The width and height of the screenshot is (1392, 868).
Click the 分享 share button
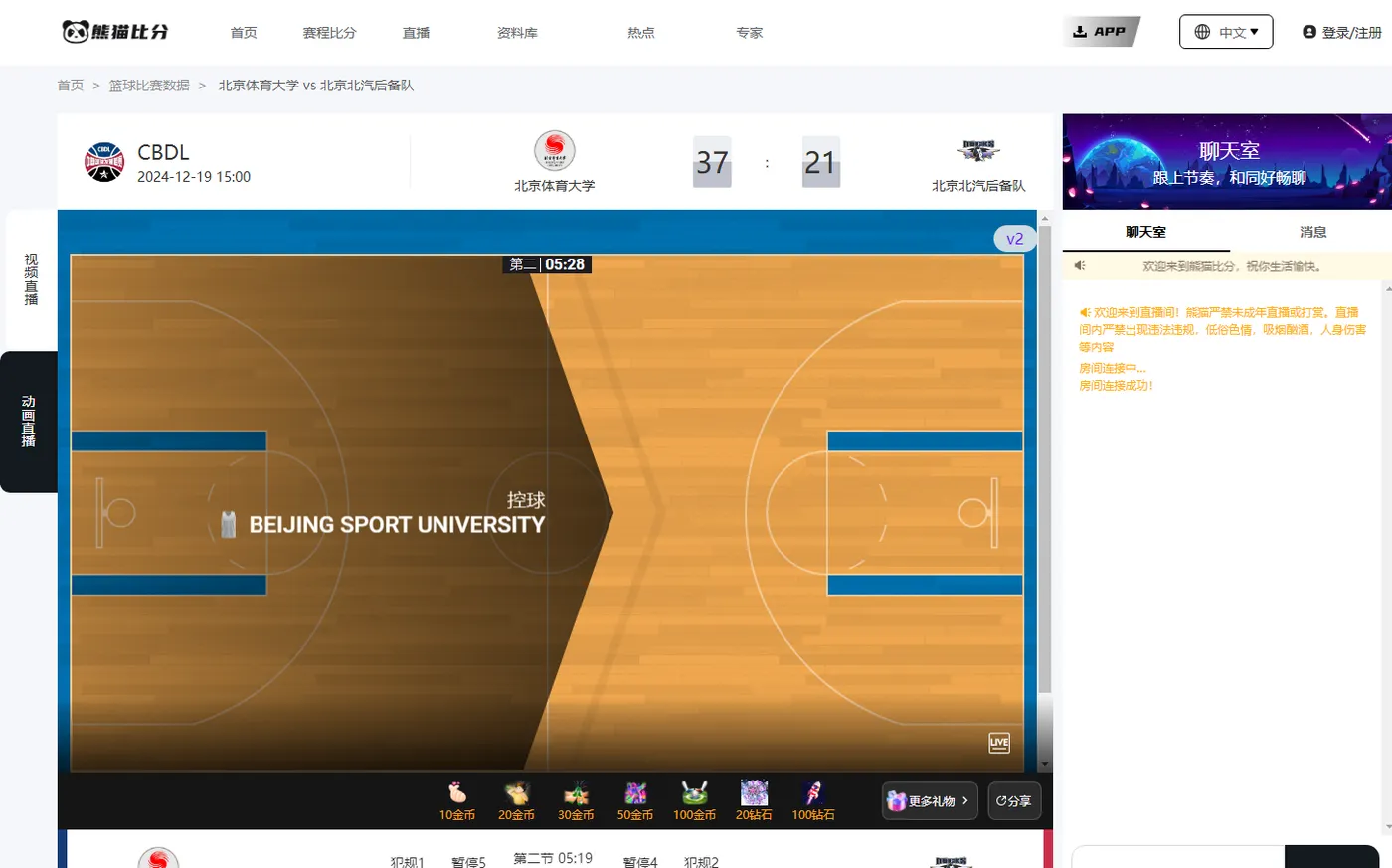(x=1014, y=800)
